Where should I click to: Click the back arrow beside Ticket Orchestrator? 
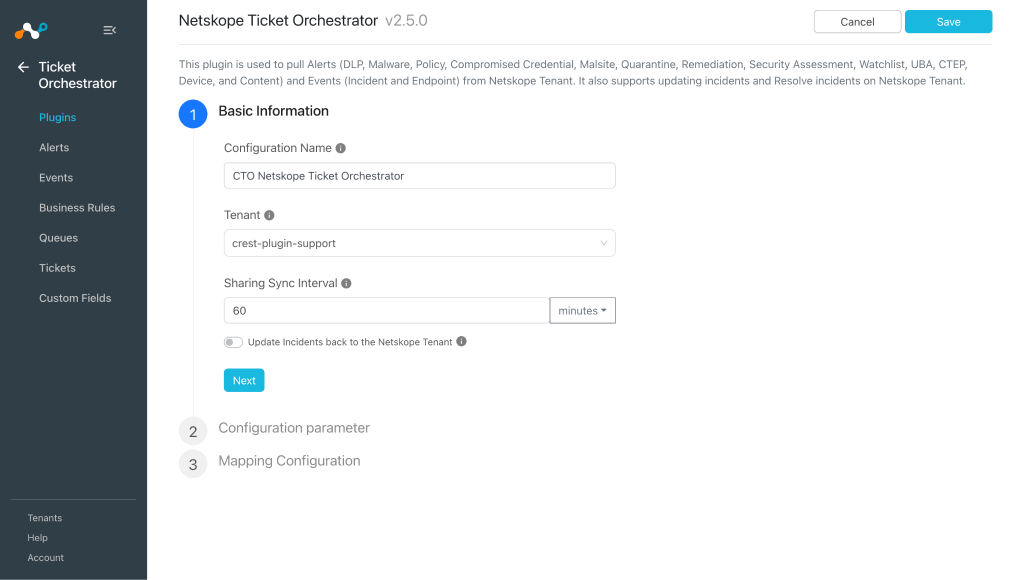[x=24, y=67]
